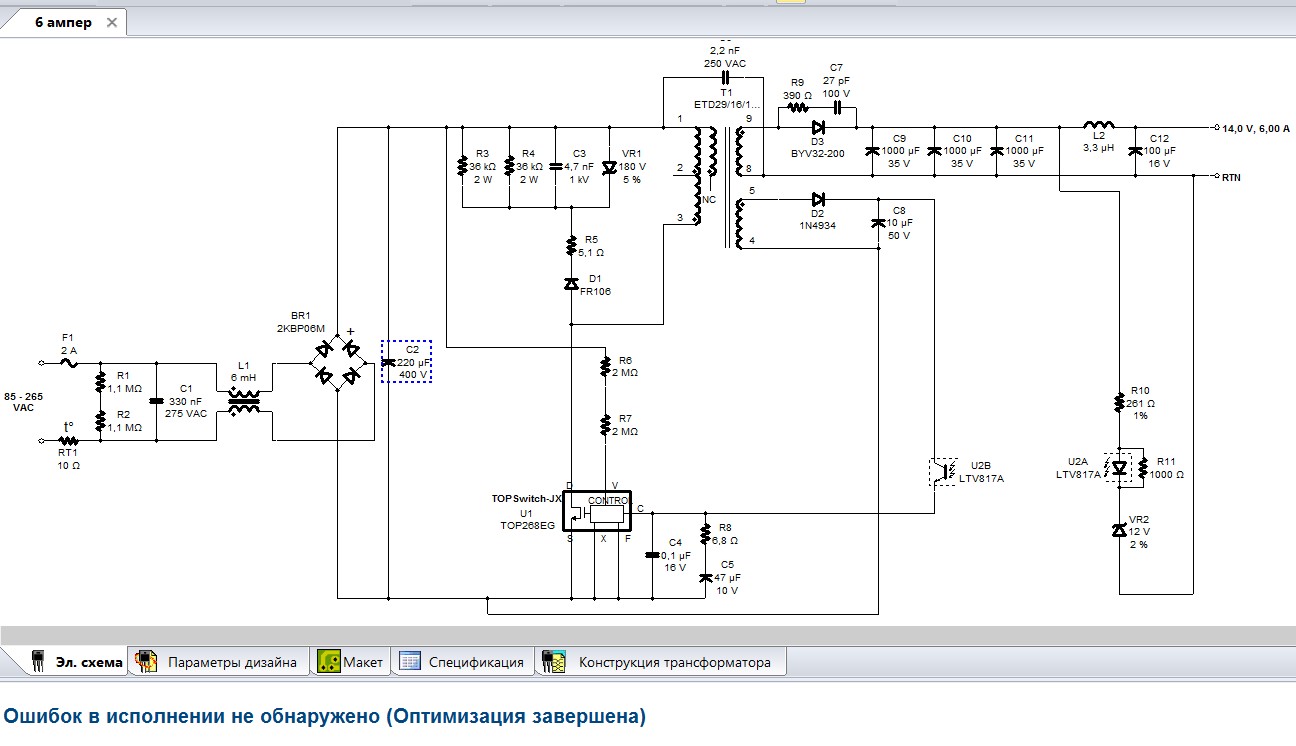Click the VR2 12 V Zener diode

pyautogui.click(x=1119, y=530)
